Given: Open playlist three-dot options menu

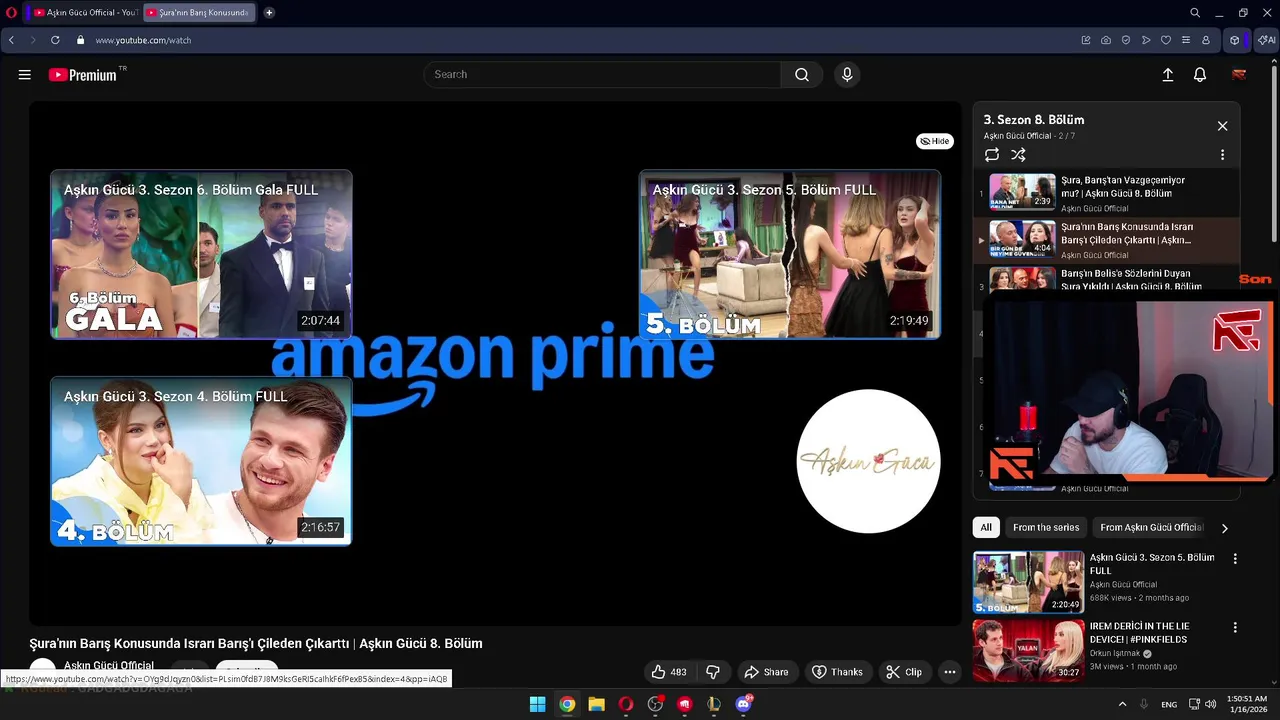Looking at the screenshot, I should [1222, 155].
